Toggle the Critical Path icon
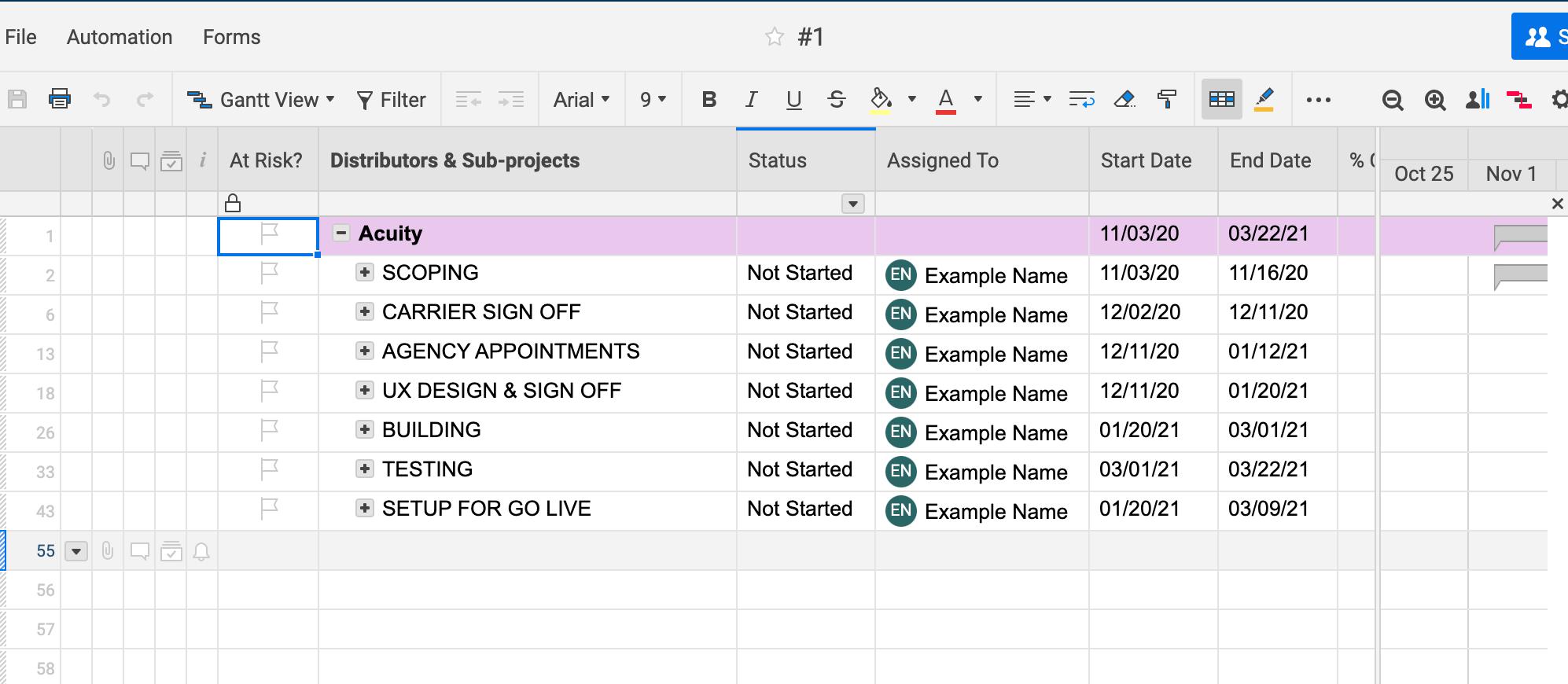1568x684 pixels. [x=1518, y=100]
